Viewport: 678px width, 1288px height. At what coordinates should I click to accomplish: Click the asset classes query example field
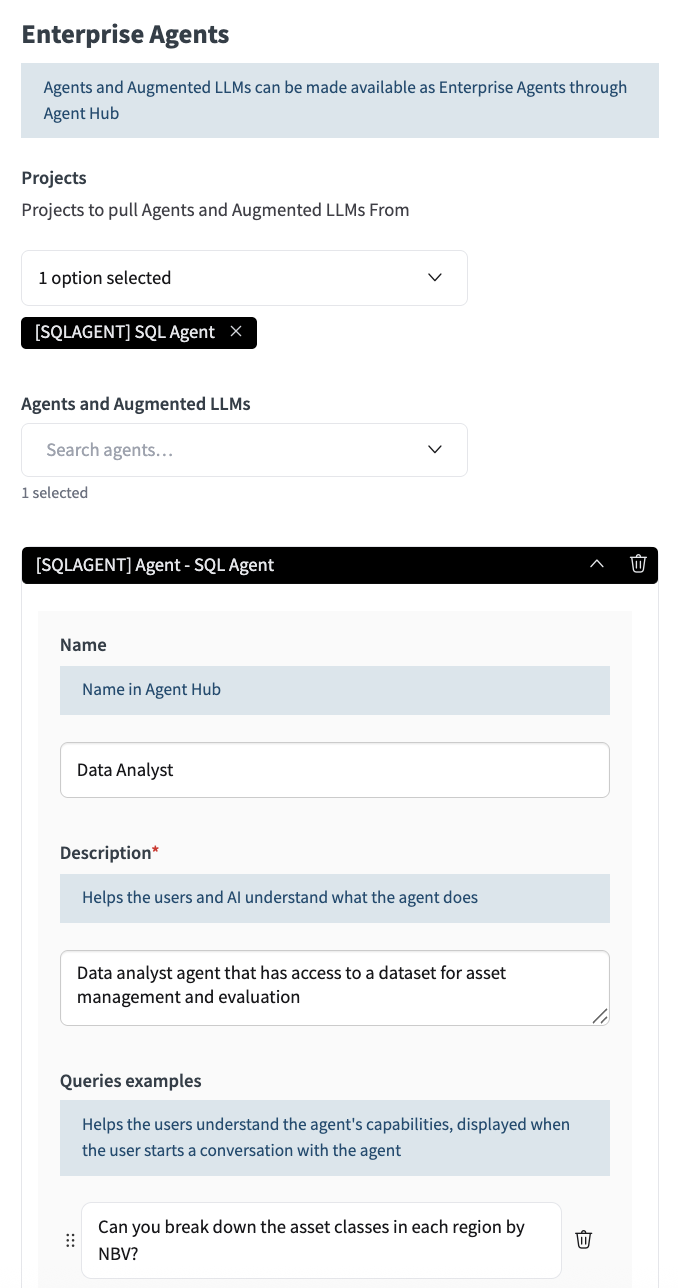(320, 1240)
